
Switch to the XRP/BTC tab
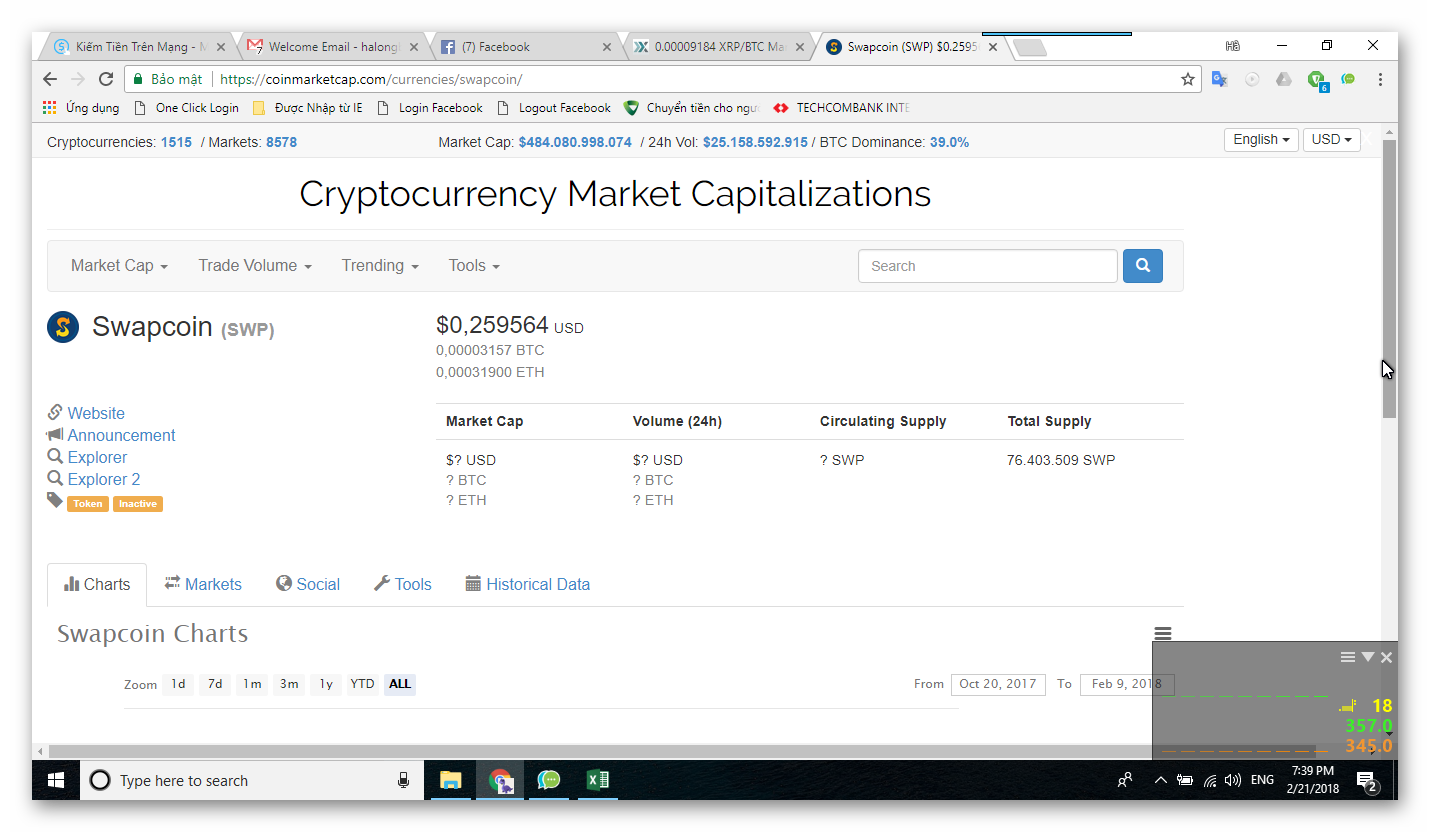pyautogui.click(x=719, y=47)
